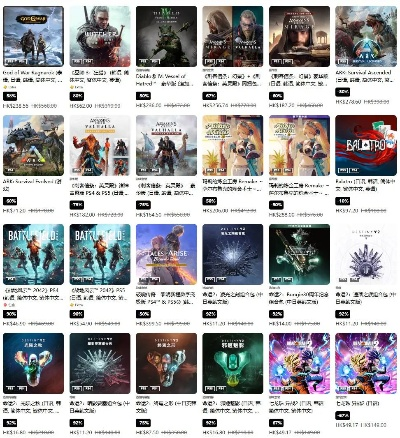Image resolution: width=400 pixels, height=438 pixels.
Task: Click the platform tags on the God of War cover
Action: pos(16,62)
